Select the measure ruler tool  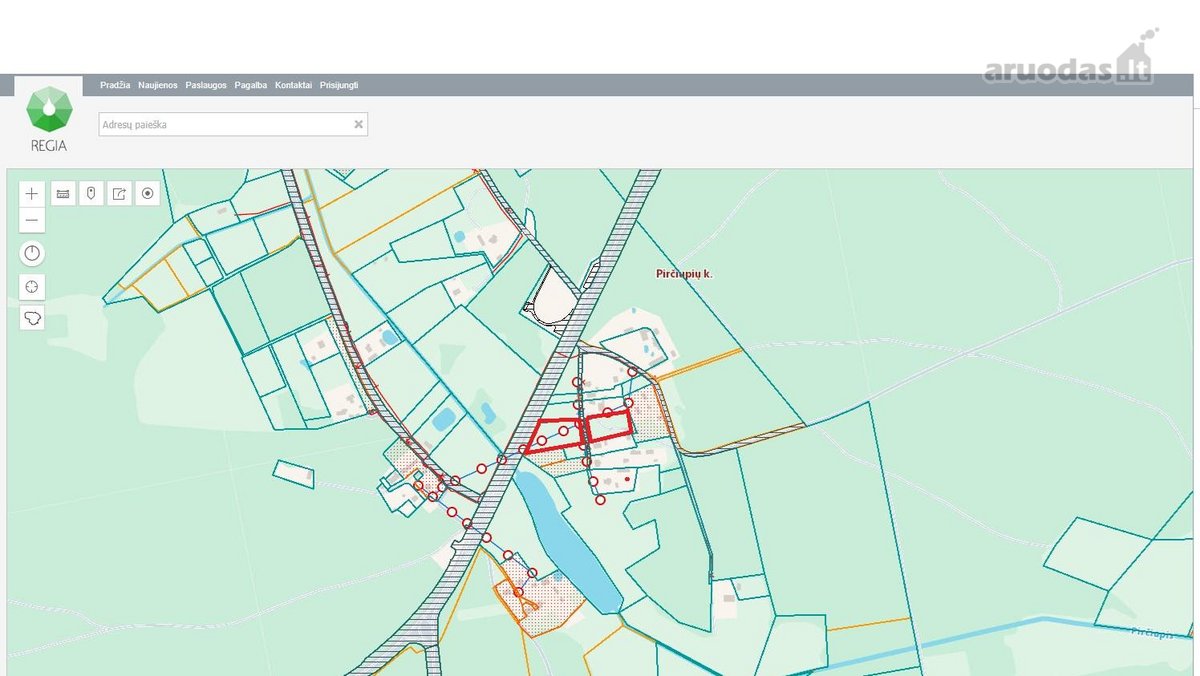(x=63, y=194)
